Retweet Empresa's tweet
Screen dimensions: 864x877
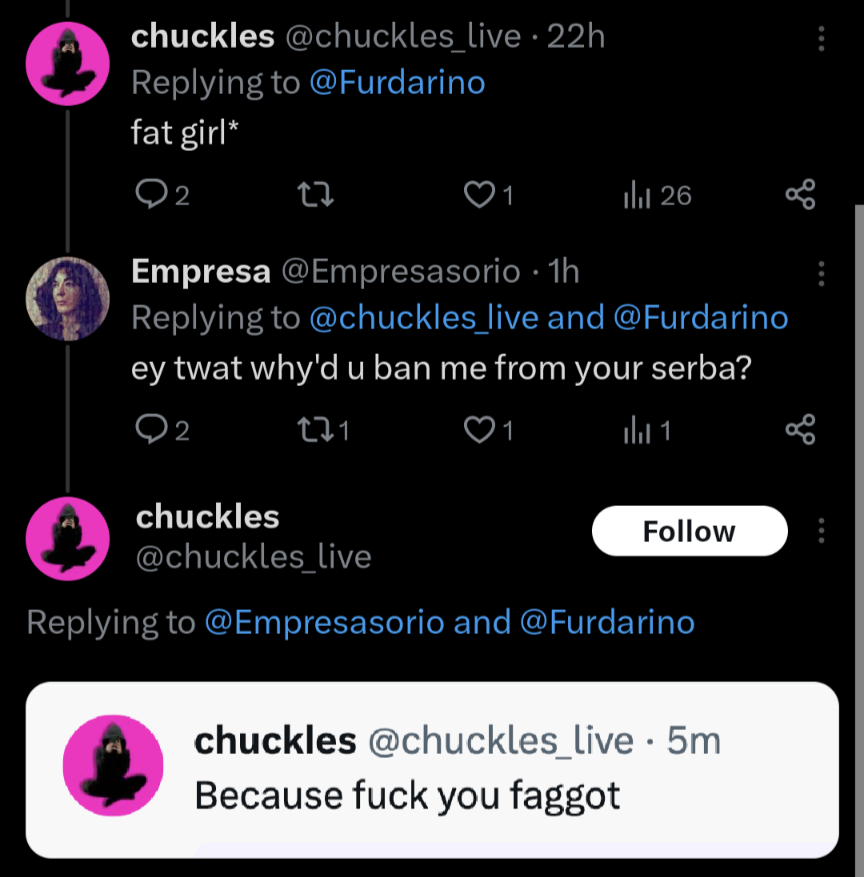click(x=315, y=430)
